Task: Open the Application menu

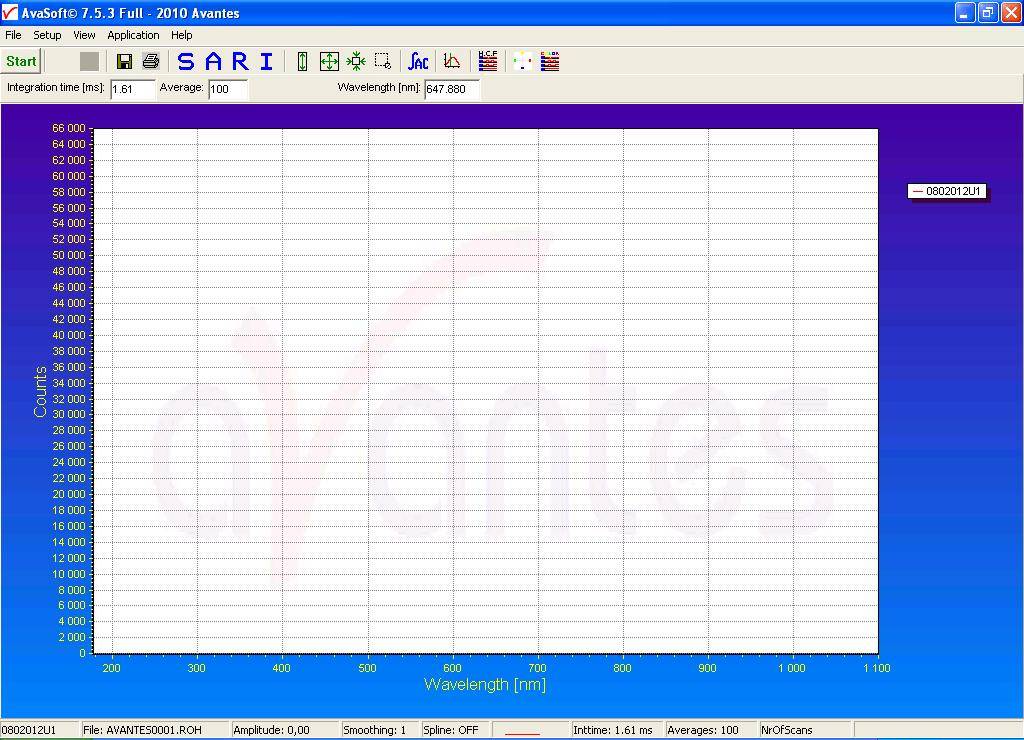Action: pos(133,35)
